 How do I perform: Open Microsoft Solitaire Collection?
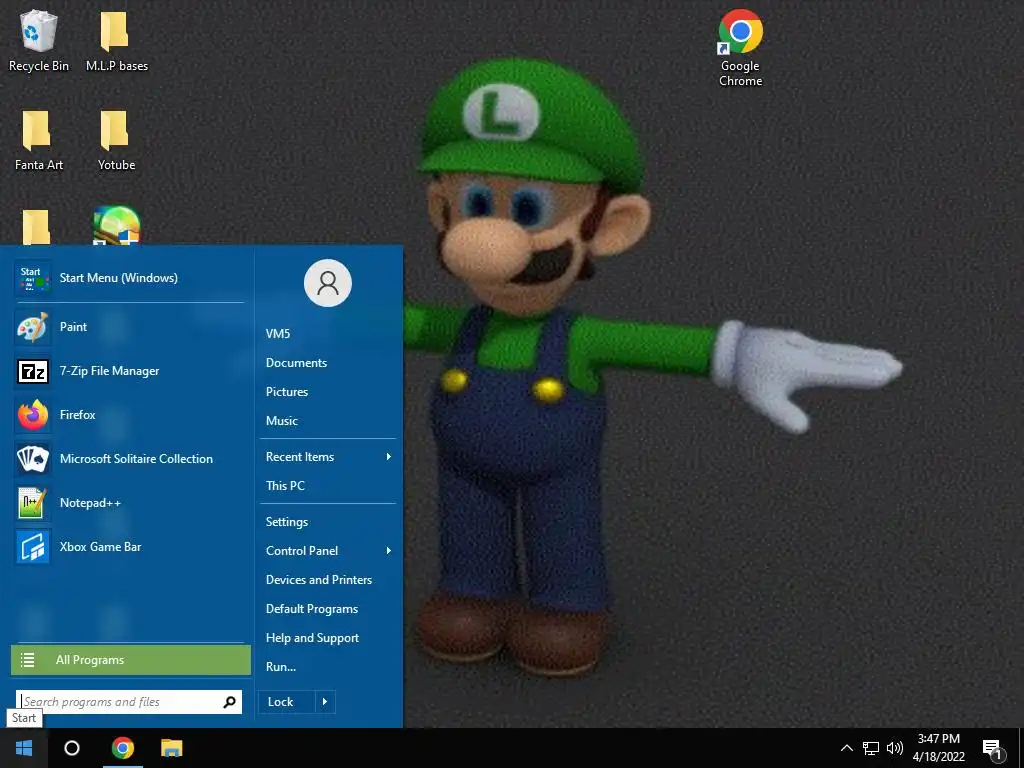click(131, 458)
